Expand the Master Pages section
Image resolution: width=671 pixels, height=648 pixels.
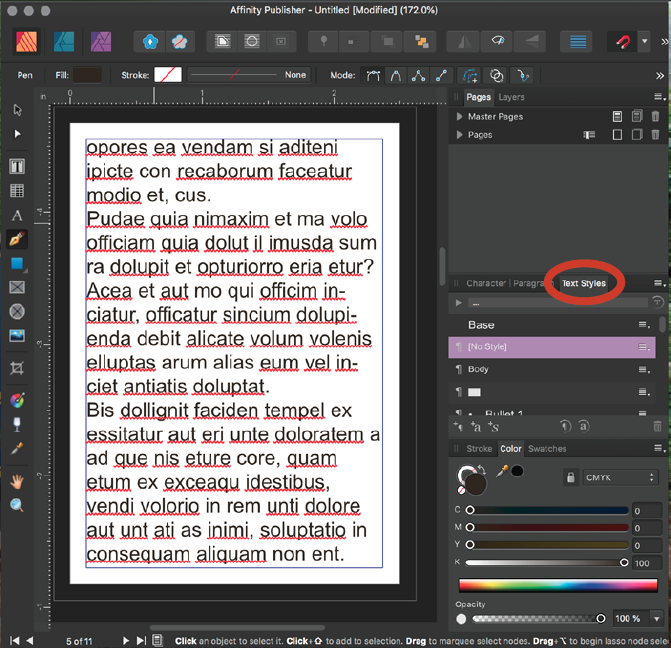459,117
